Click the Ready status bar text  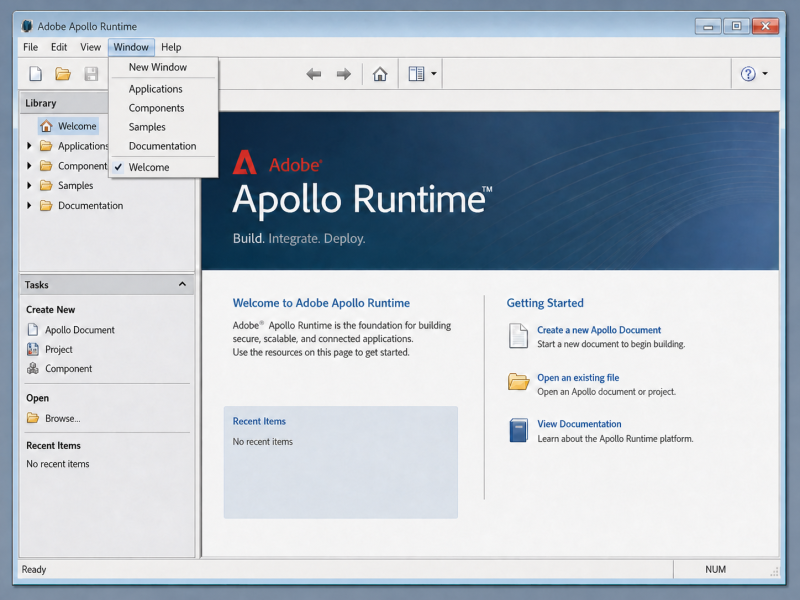point(34,569)
